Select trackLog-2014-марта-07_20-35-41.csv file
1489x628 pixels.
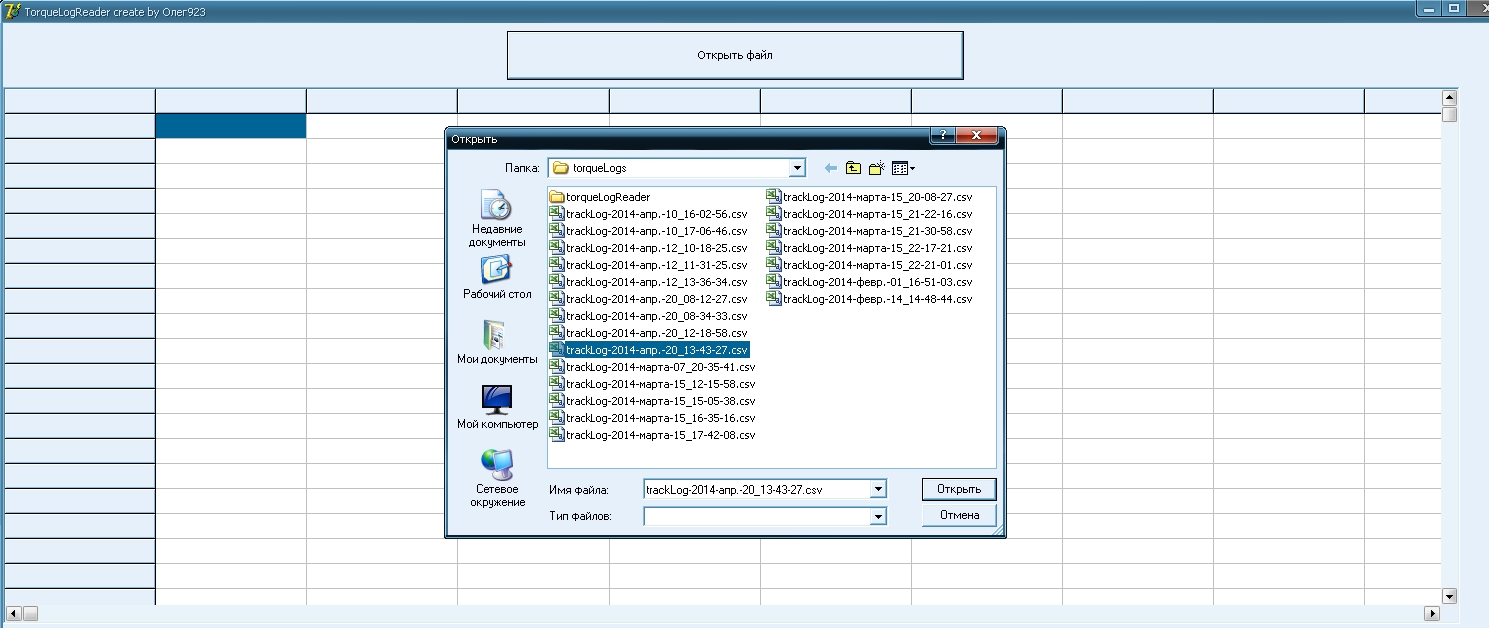tap(660, 367)
